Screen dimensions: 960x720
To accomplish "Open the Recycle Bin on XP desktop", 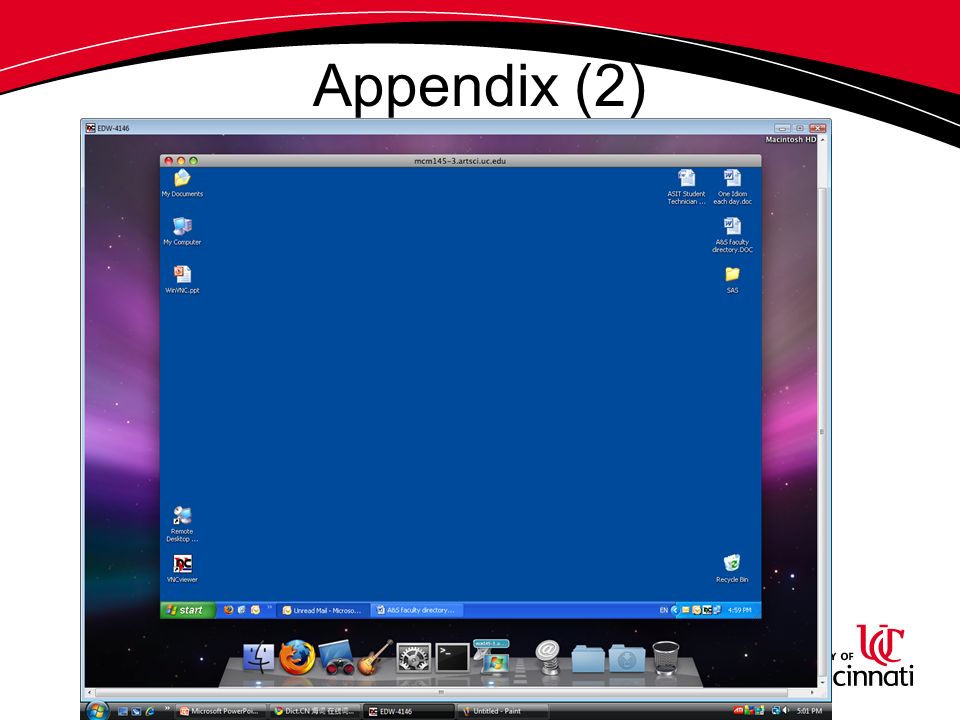I will coord(732,568).
